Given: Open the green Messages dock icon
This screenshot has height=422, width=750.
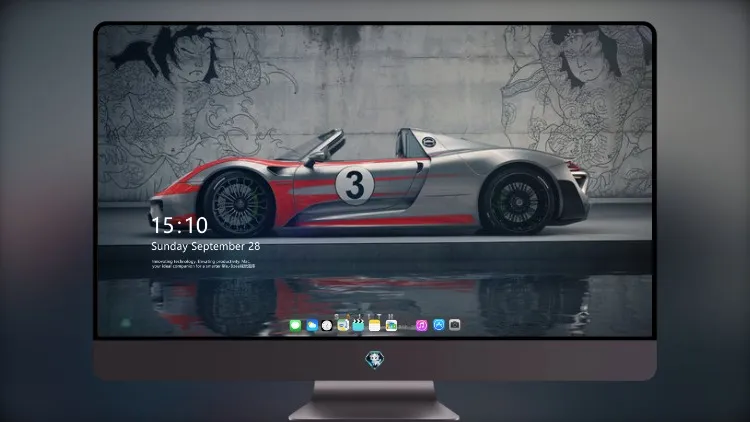Looking at the screenshot, I should [295, 325].
